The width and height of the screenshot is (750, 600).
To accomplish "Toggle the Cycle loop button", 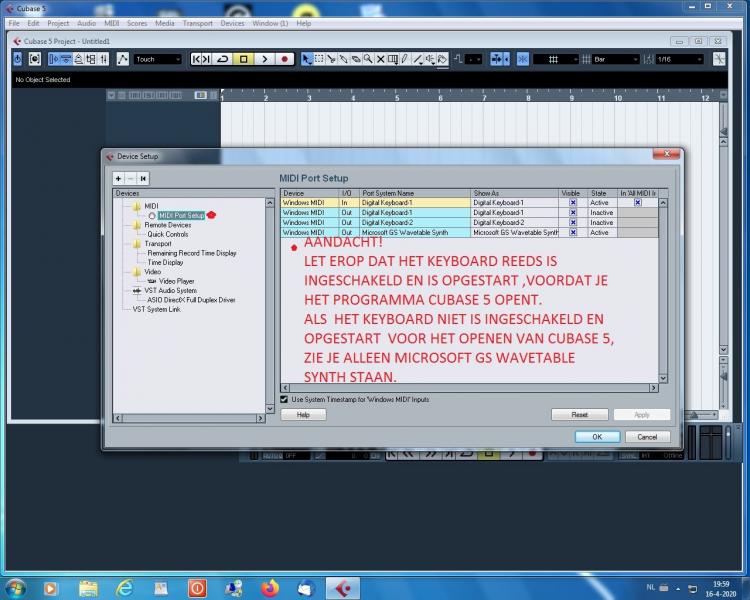I will (x=222, y=59).
